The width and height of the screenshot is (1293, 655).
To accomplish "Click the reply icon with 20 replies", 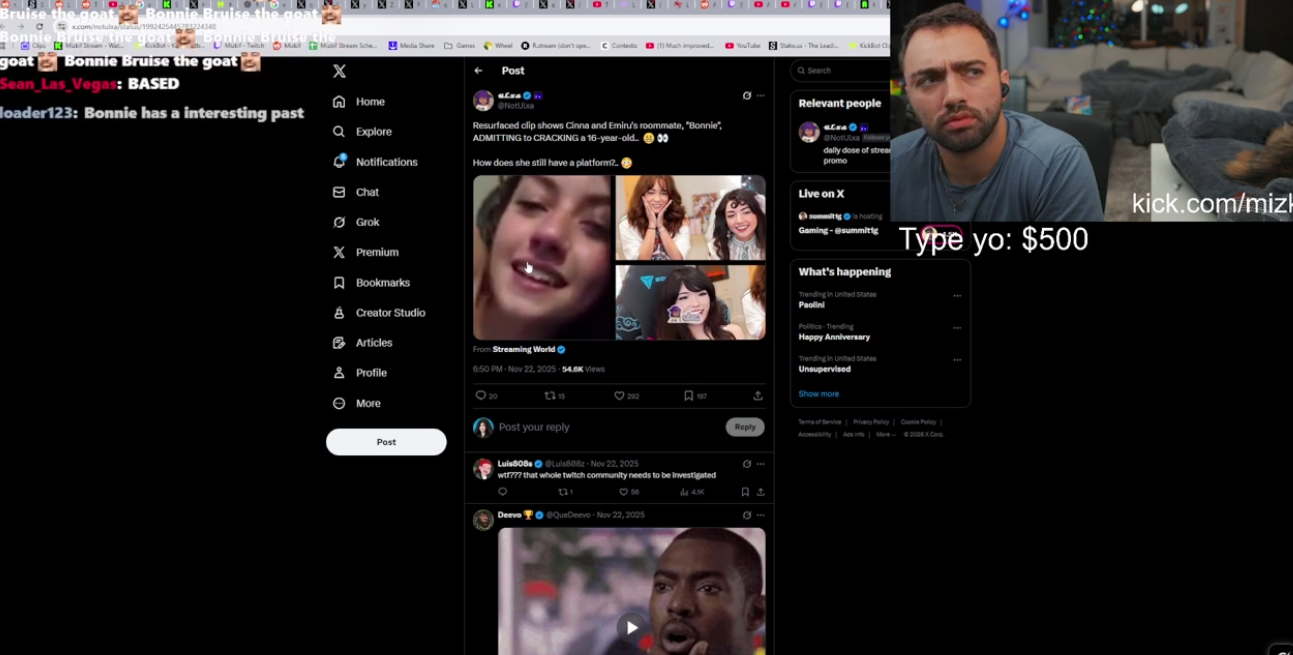I will [x=486, y=396].
